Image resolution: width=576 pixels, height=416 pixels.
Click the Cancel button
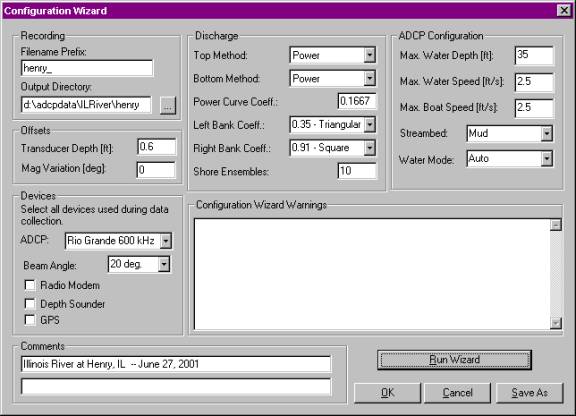[x=457, y=393]
